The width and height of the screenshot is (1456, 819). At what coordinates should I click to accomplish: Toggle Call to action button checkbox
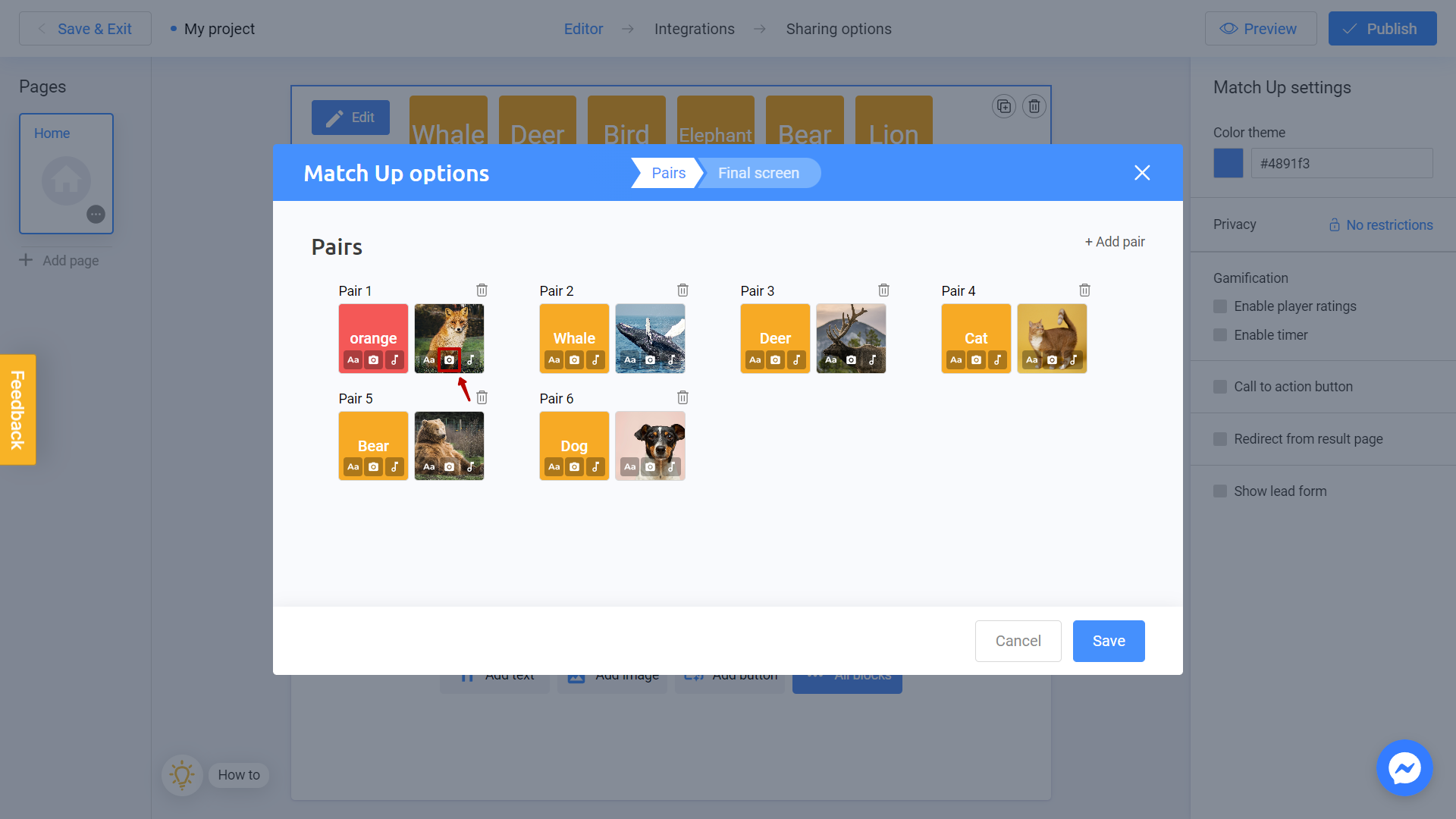(x=1220, y=387)
